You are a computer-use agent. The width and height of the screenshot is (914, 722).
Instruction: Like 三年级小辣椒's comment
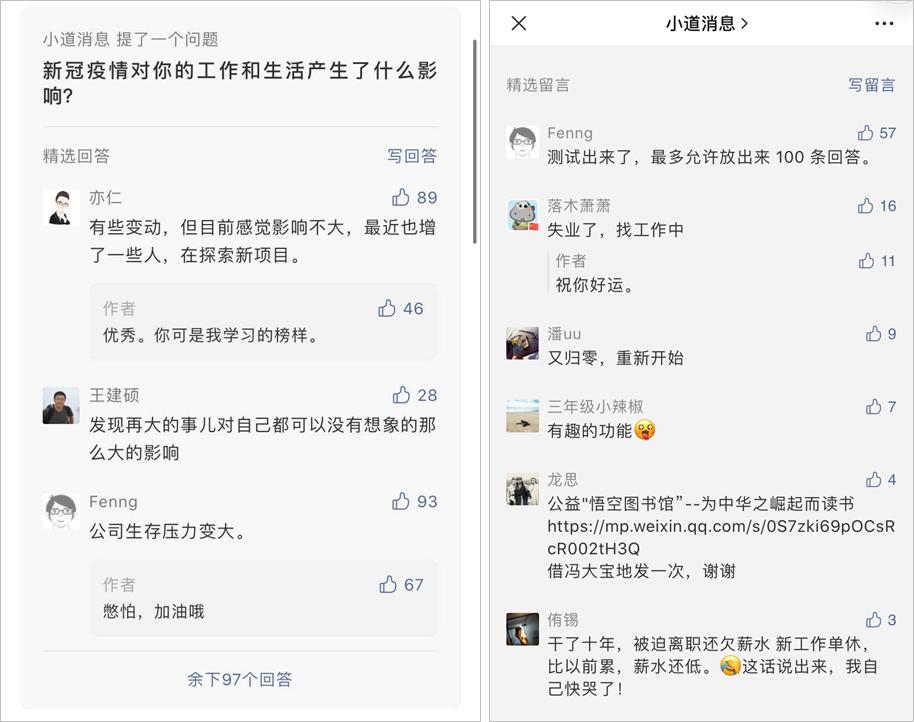[x=873, y=407]
